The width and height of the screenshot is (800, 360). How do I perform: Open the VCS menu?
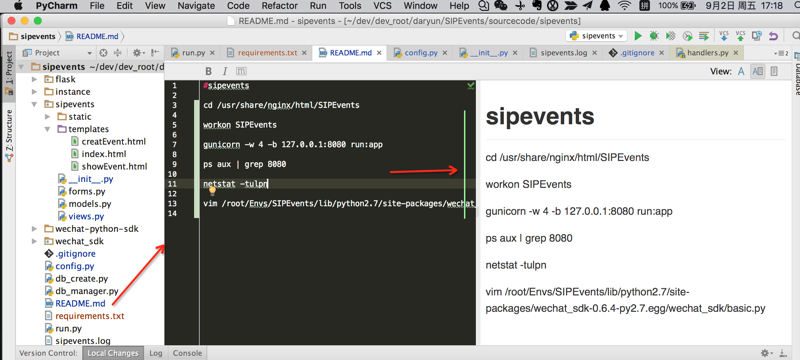(382, 6)
